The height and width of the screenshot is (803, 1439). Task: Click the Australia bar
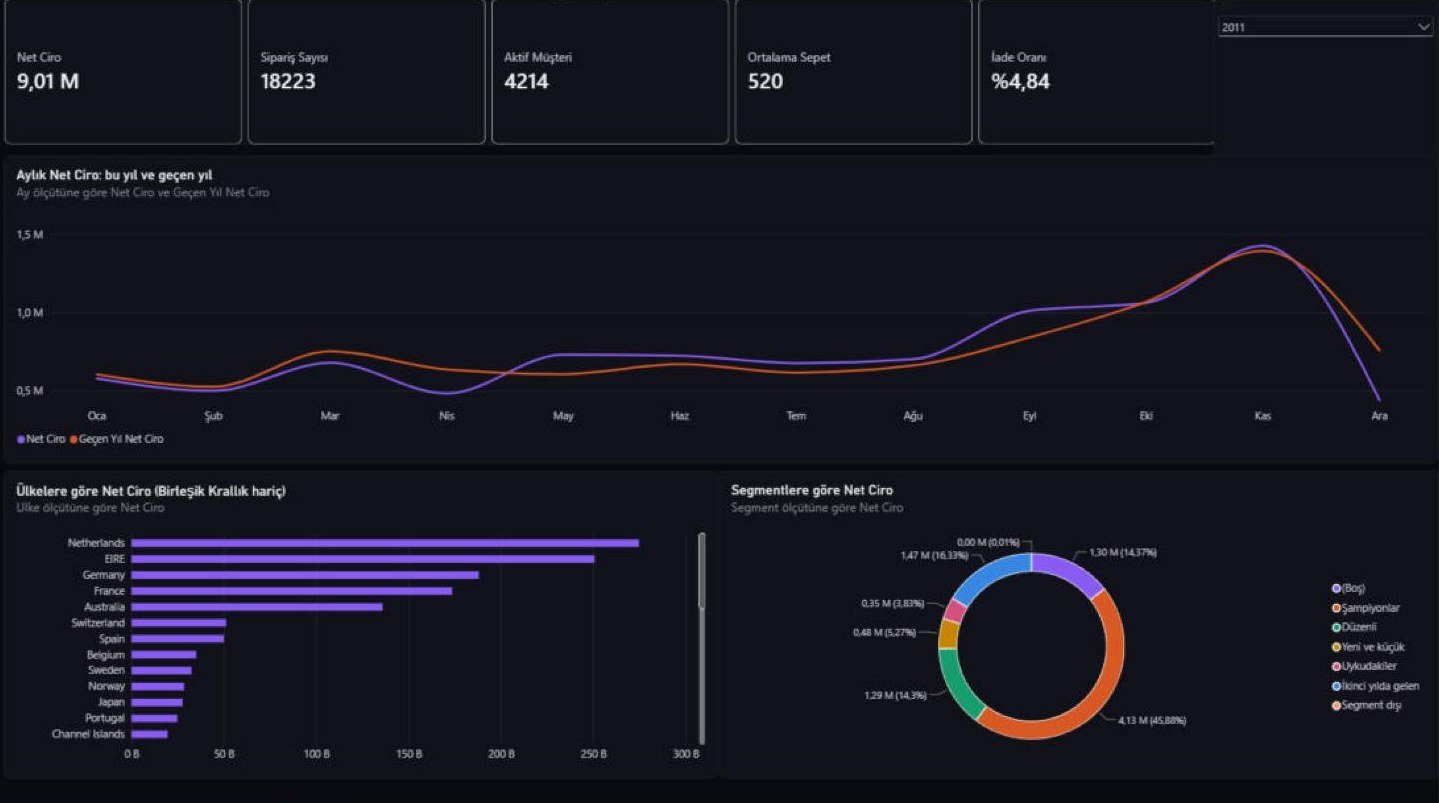pyautogui.click(x=257, y=607)
